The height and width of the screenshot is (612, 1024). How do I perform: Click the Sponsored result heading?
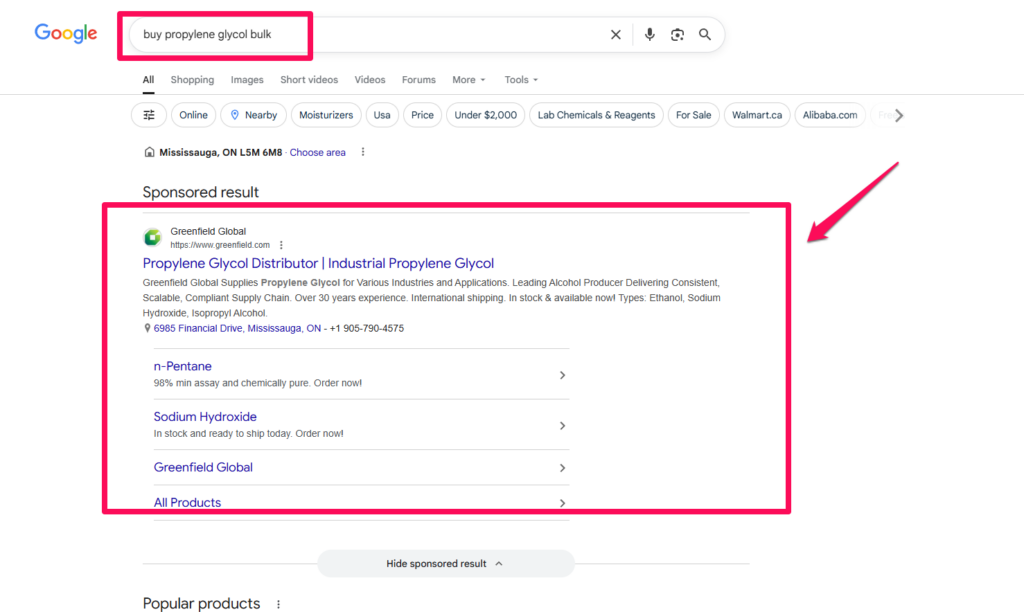[200, 192]
